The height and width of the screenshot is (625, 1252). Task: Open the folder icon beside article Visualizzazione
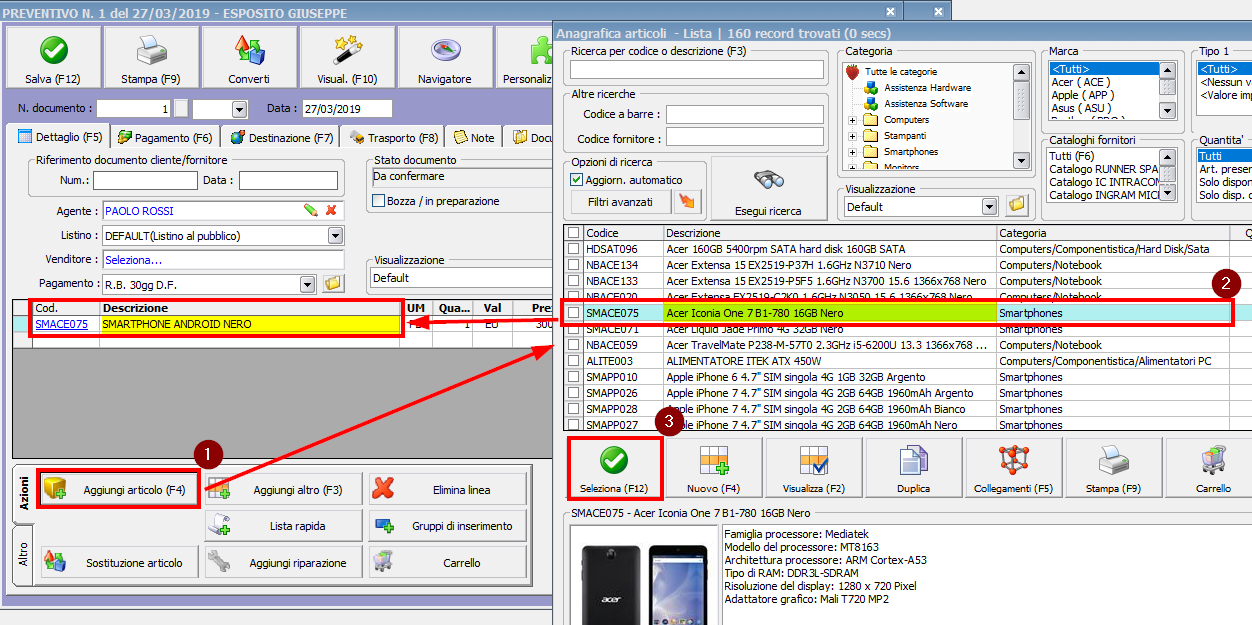point(1017,206)
